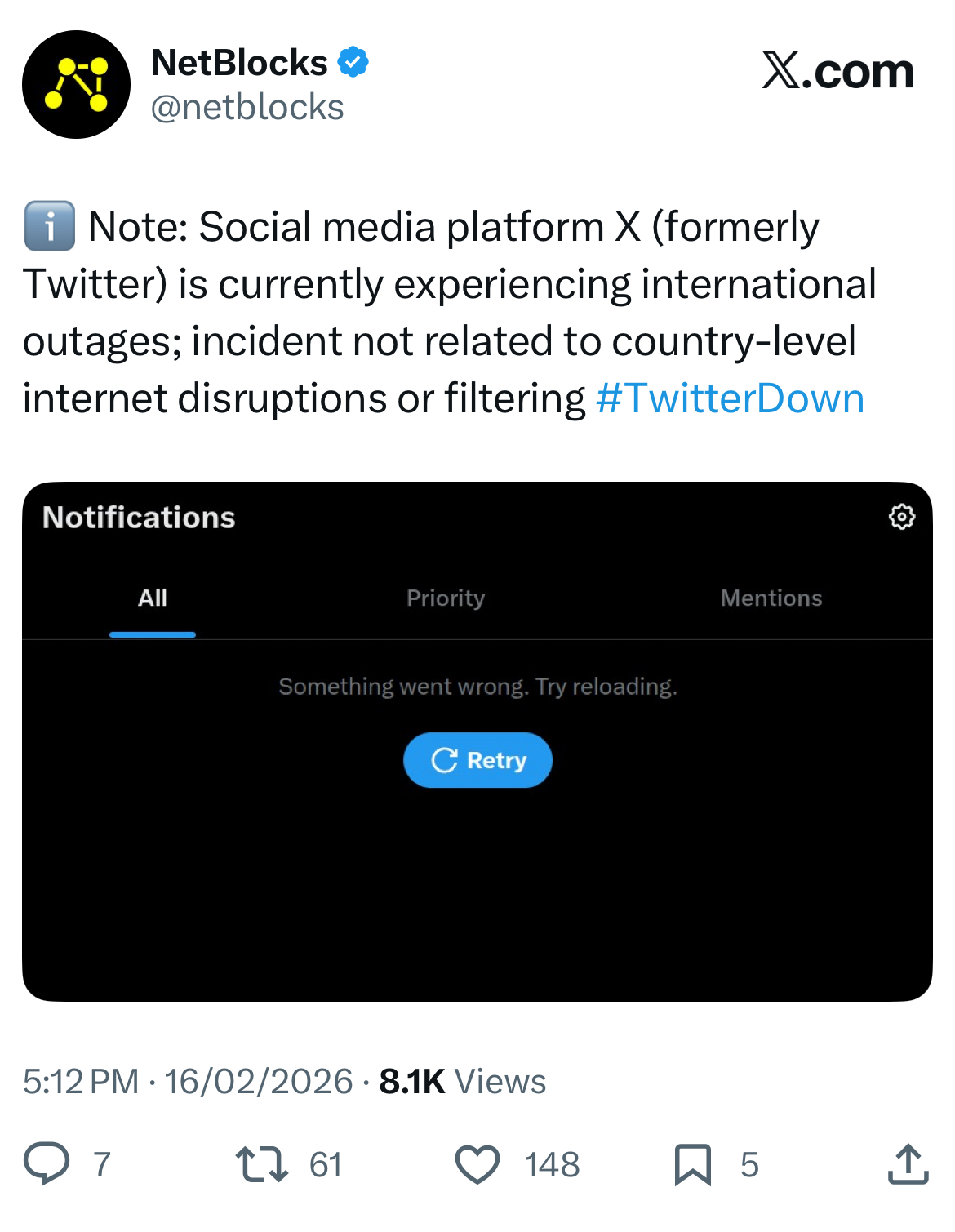The height and width of the screenshot is (1232, 955).
Task: Click the blue info emoji icon
Action: [49, 226]
